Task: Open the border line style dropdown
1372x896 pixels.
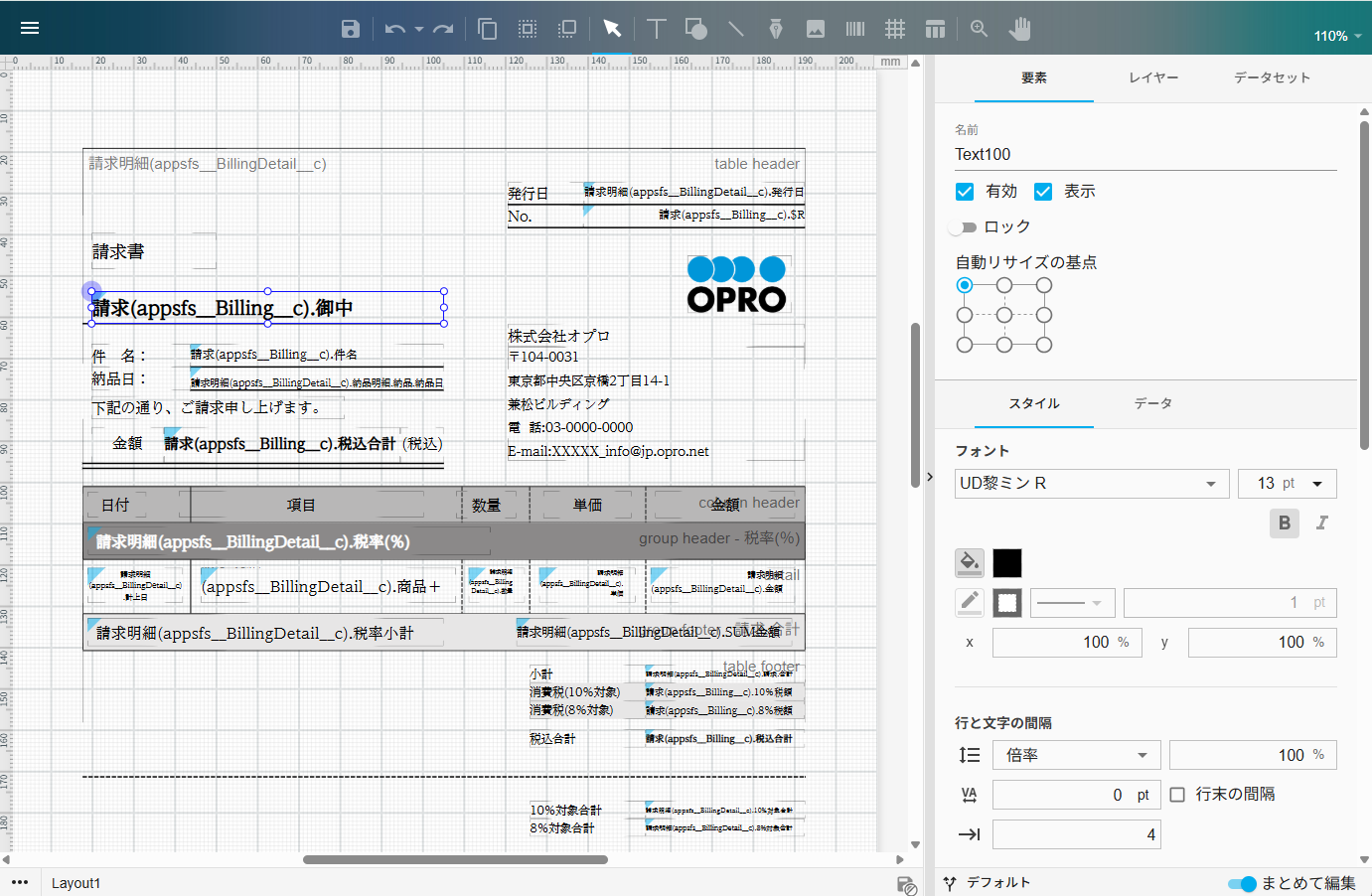Action: click(1073, 603)
